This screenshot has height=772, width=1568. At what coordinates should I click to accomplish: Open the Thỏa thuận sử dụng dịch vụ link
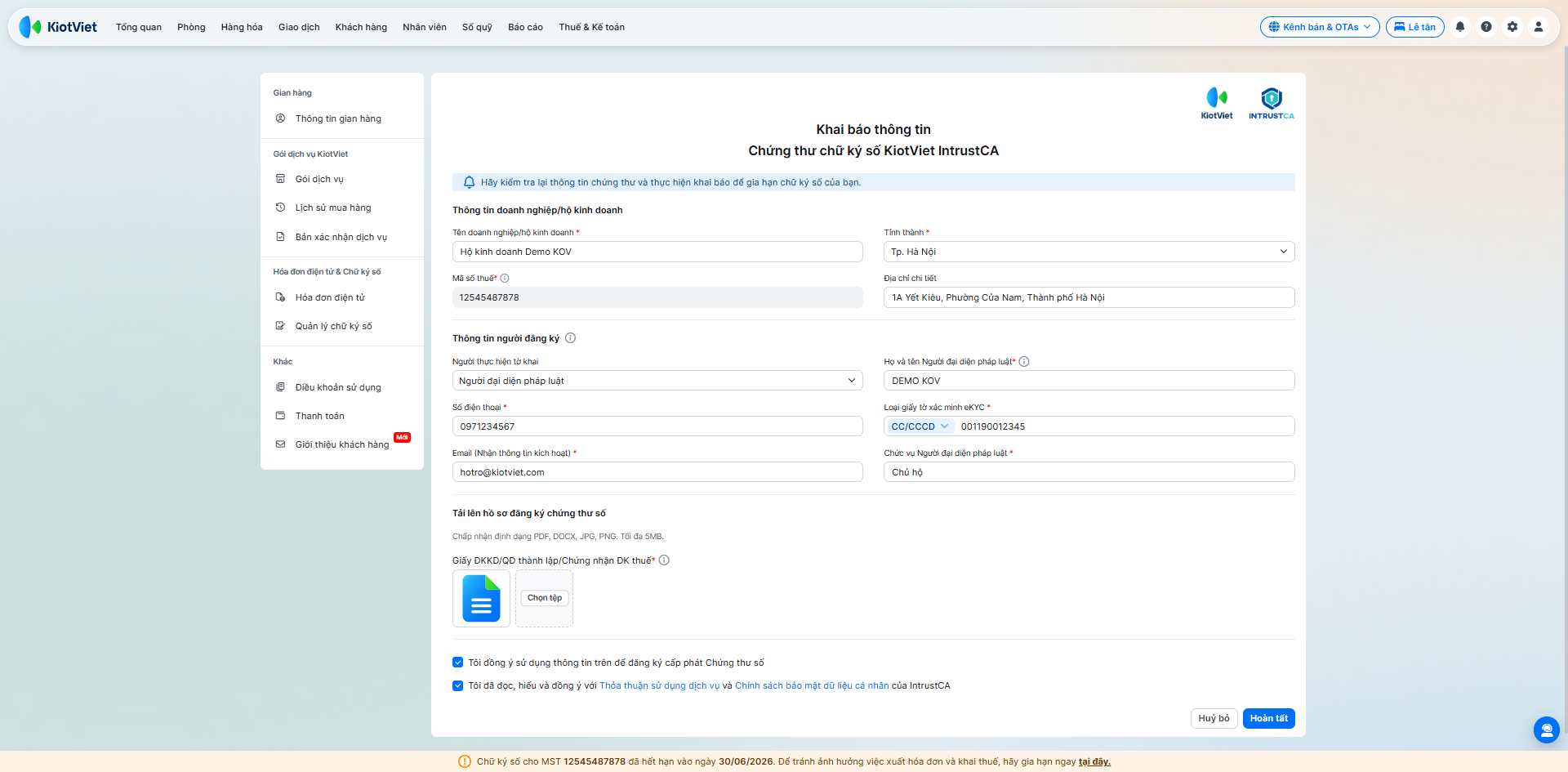coord(660,686)
